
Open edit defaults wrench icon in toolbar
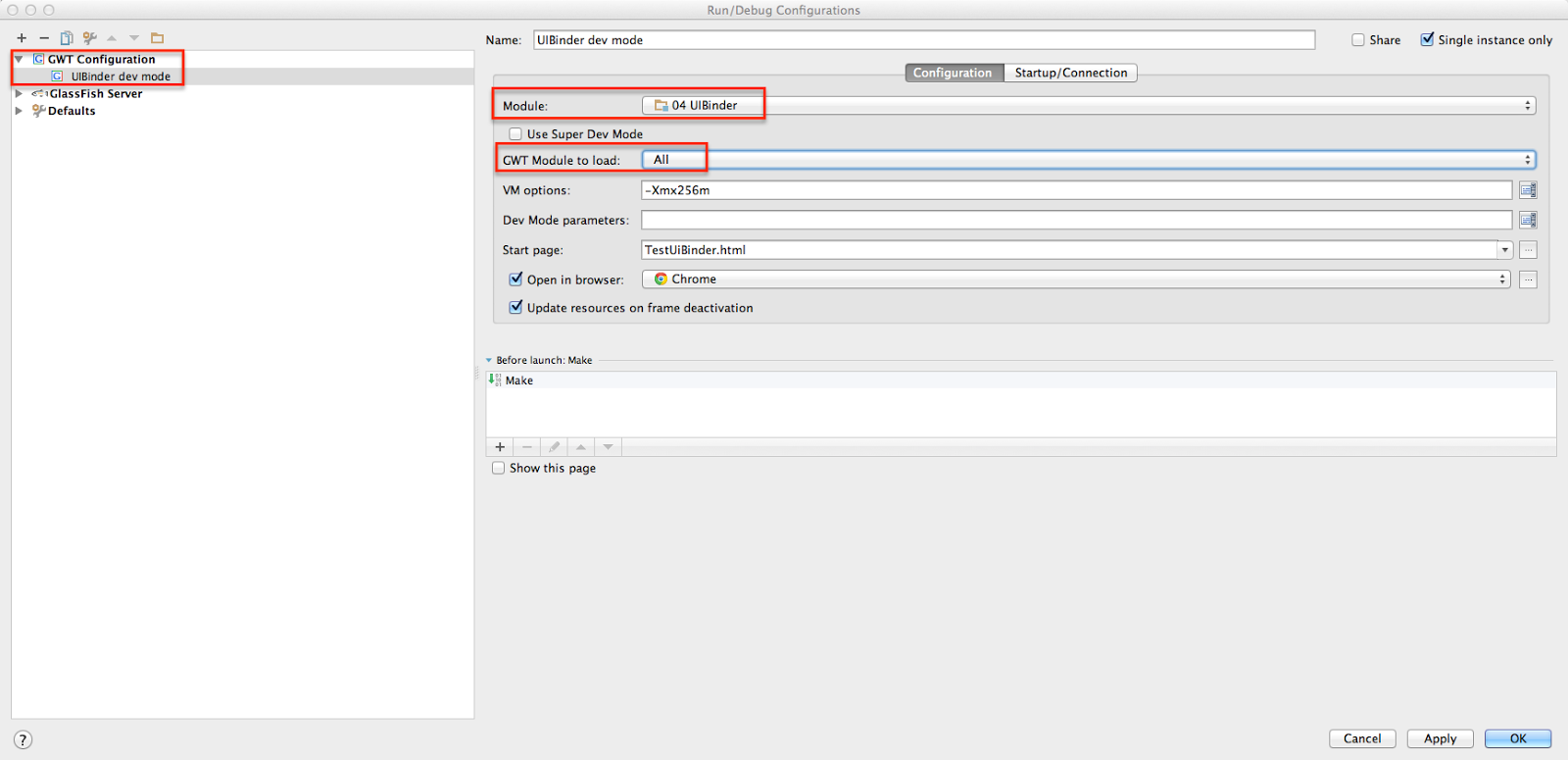click(x=89, y=38)
